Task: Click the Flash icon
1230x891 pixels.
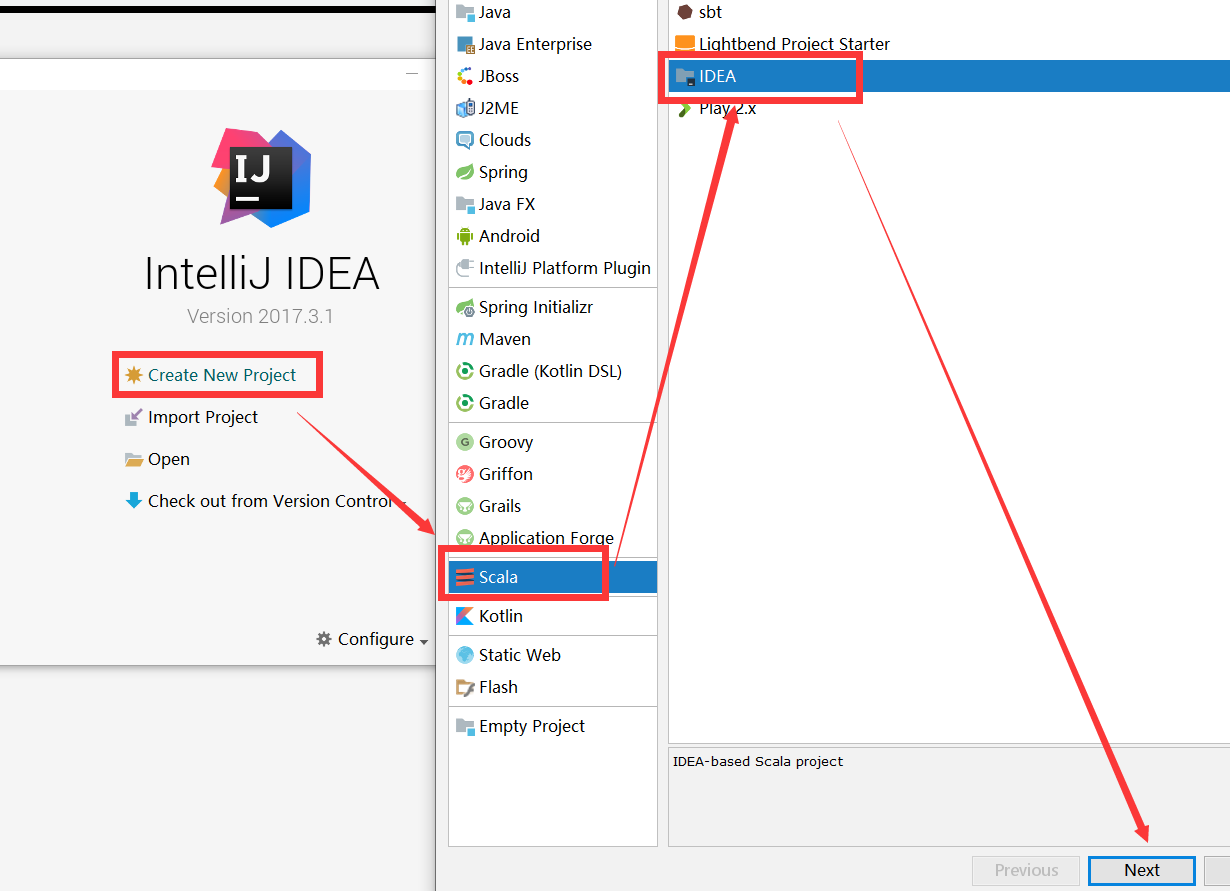Action: 465,687
